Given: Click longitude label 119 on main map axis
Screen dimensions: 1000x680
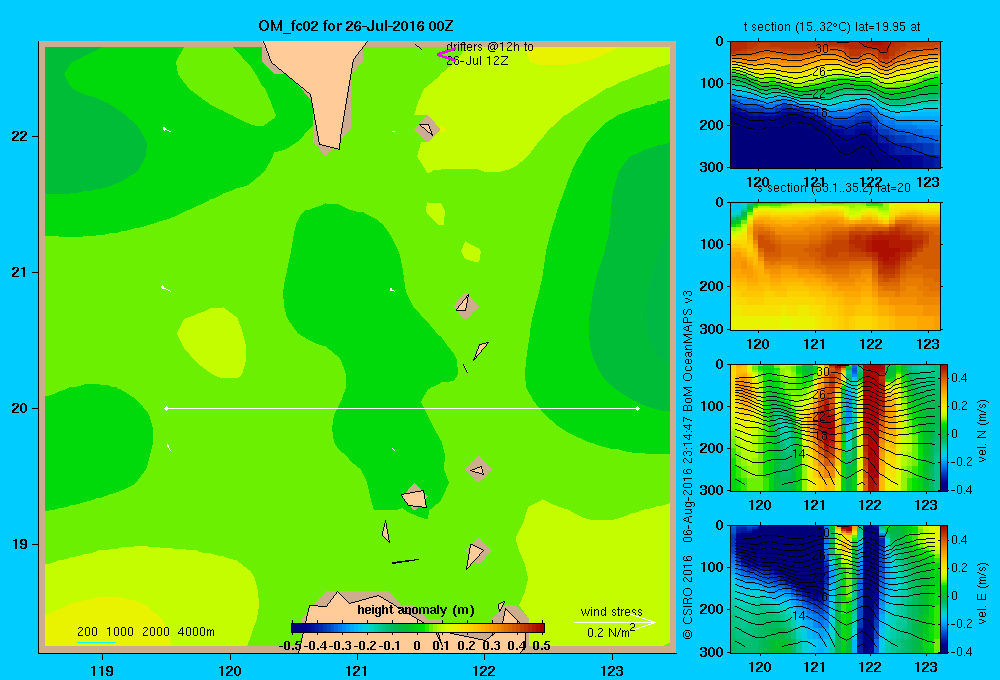Looking at the screenshot, I should [102, 670].
